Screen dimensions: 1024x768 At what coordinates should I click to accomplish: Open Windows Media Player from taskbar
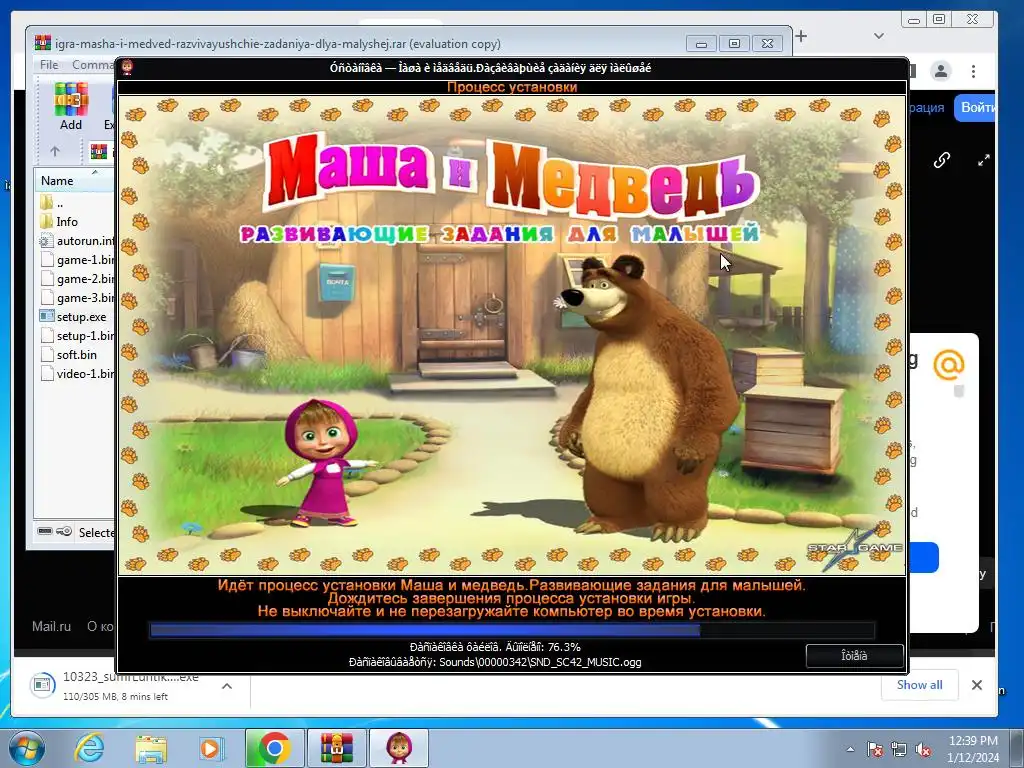211,748
